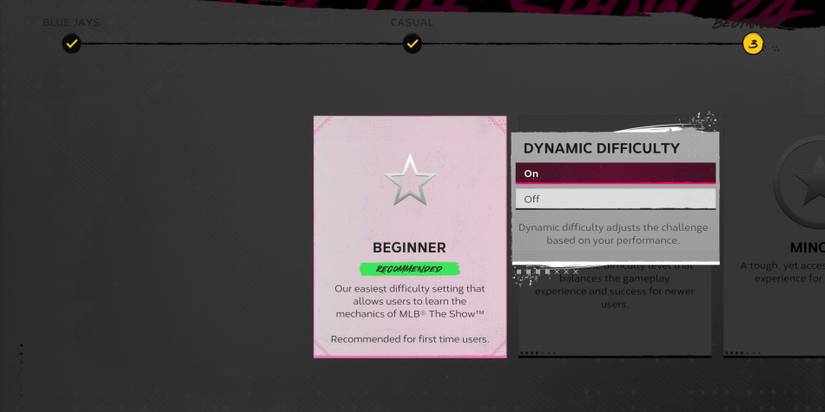This screenshot has height=412, width=825.
Task: Click the silver star on Beginner card
Action: coord(410,181)
